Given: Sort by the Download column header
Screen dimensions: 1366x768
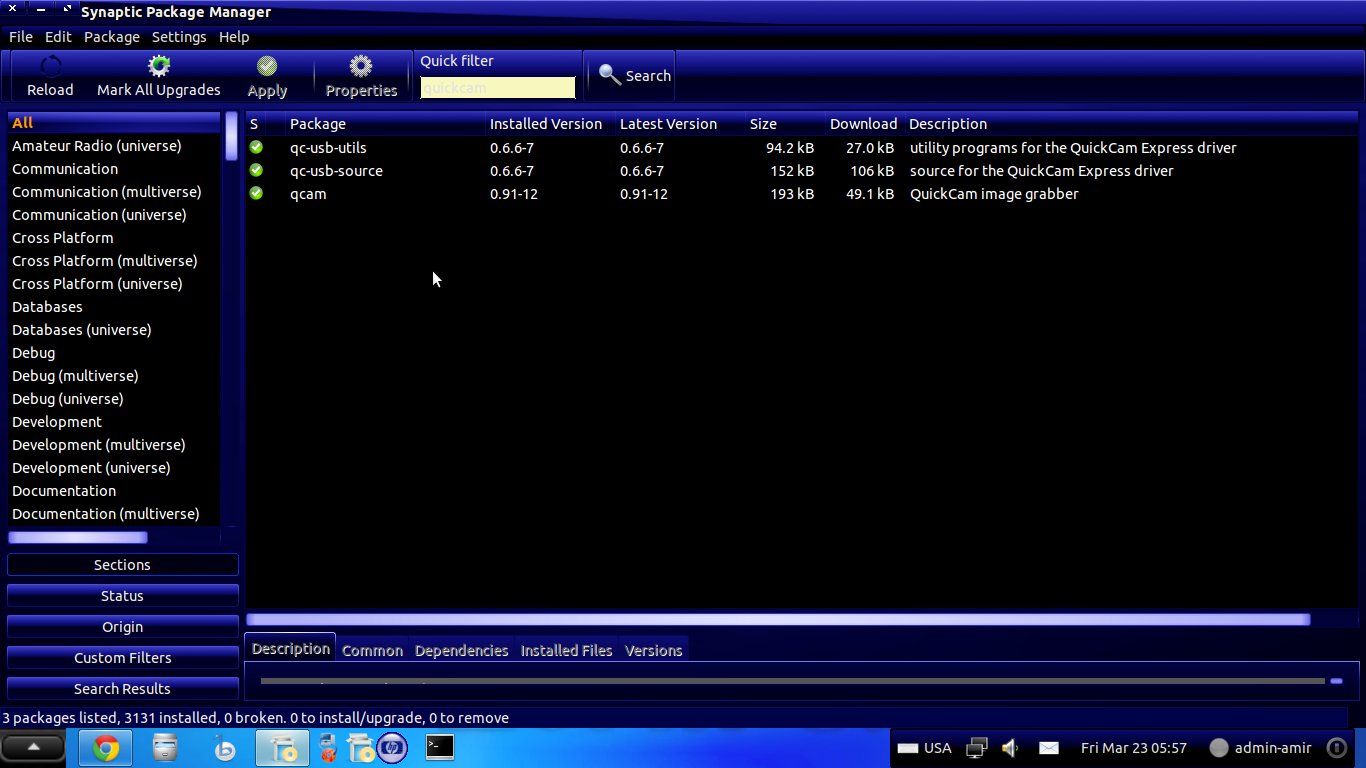Looking at the screenshot, I should pyautogui.click(x=864, y=124).
